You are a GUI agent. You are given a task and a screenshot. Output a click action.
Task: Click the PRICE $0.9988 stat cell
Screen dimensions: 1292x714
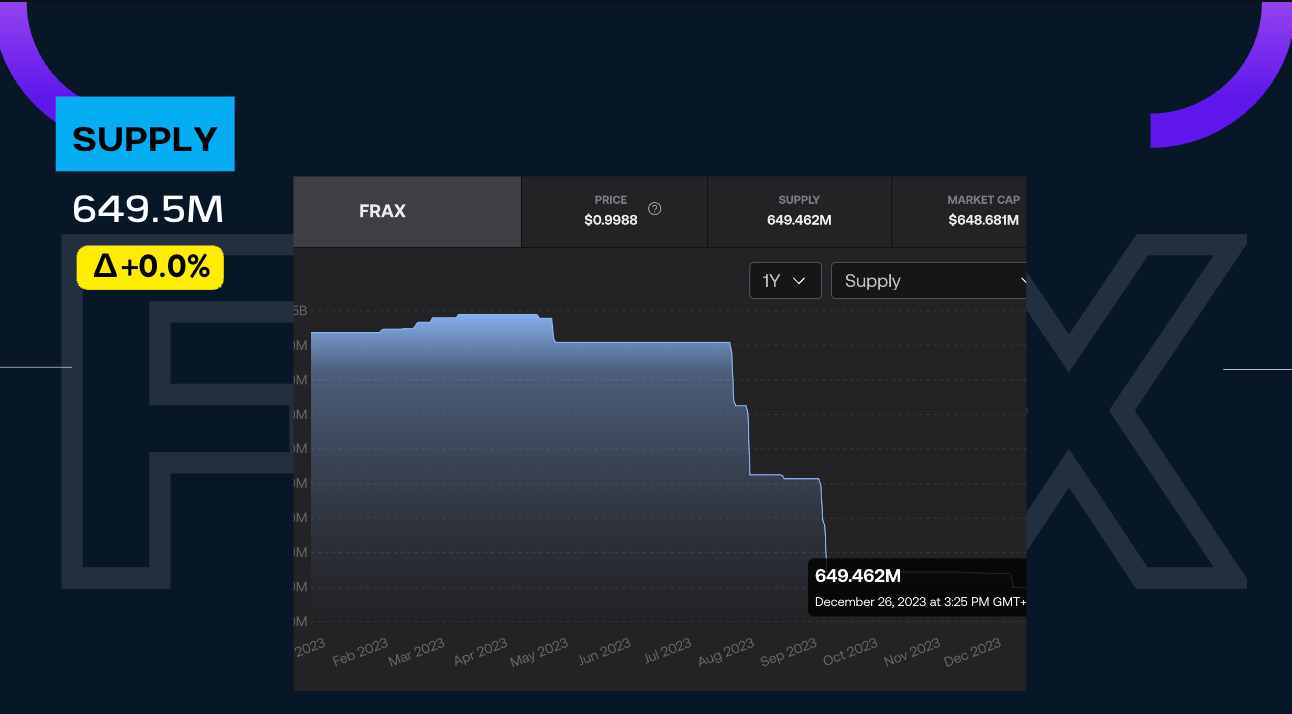click(613, 212)
